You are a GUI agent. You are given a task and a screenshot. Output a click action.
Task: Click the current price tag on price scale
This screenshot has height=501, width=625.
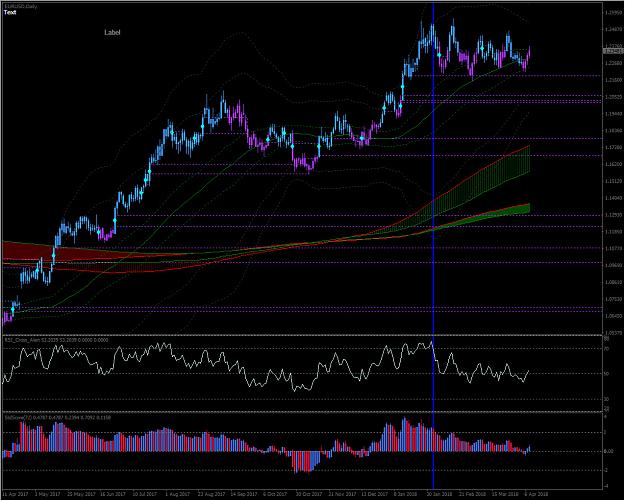[613, 51]
